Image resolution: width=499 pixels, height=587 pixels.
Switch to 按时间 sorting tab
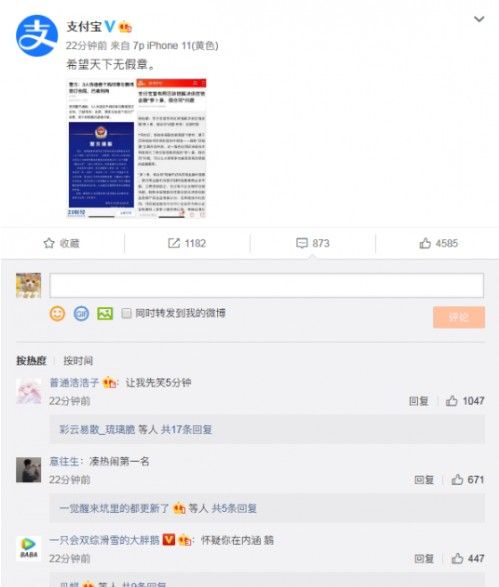[78, 361]
